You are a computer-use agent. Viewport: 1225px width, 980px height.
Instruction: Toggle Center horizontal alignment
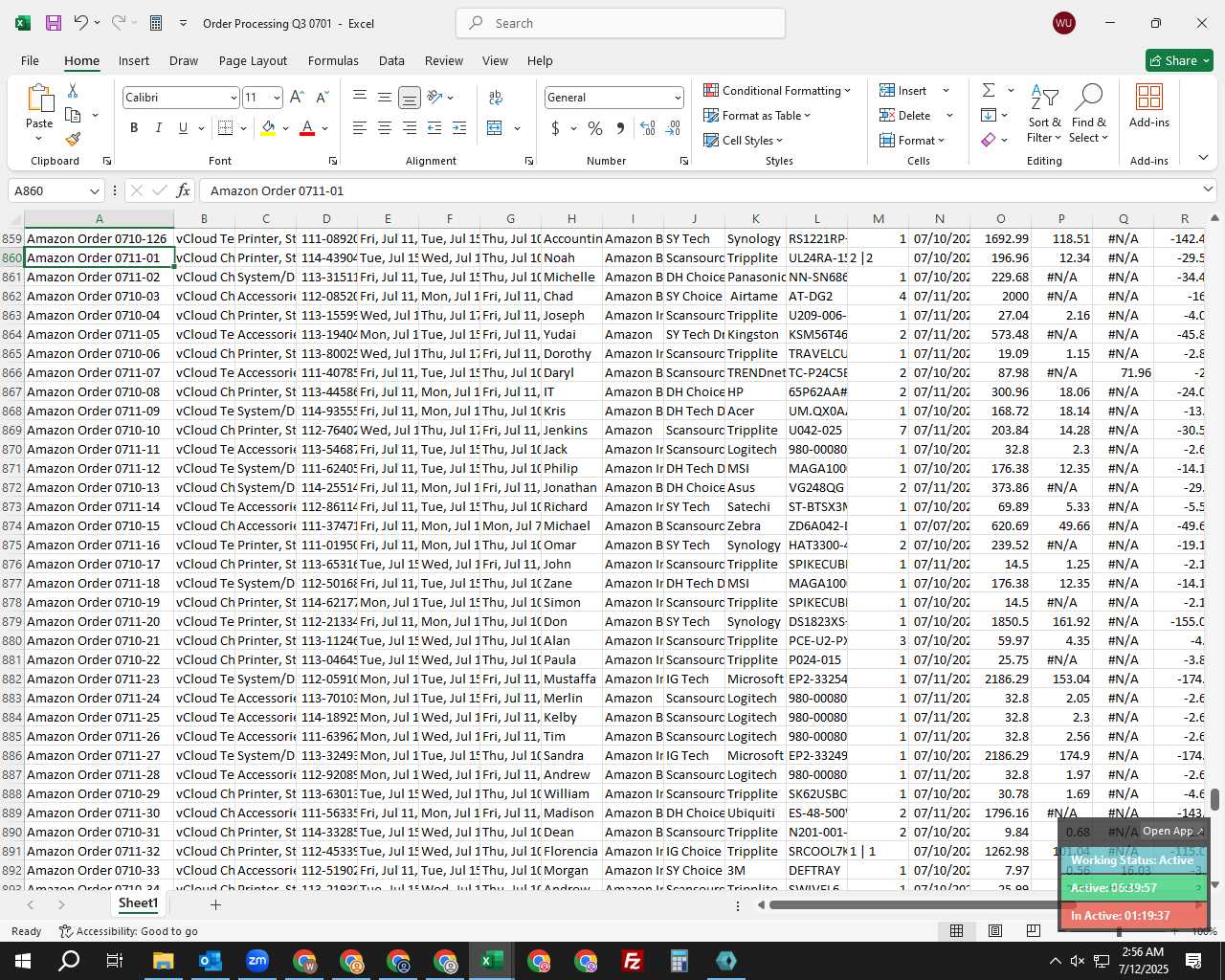coord(385,128)
